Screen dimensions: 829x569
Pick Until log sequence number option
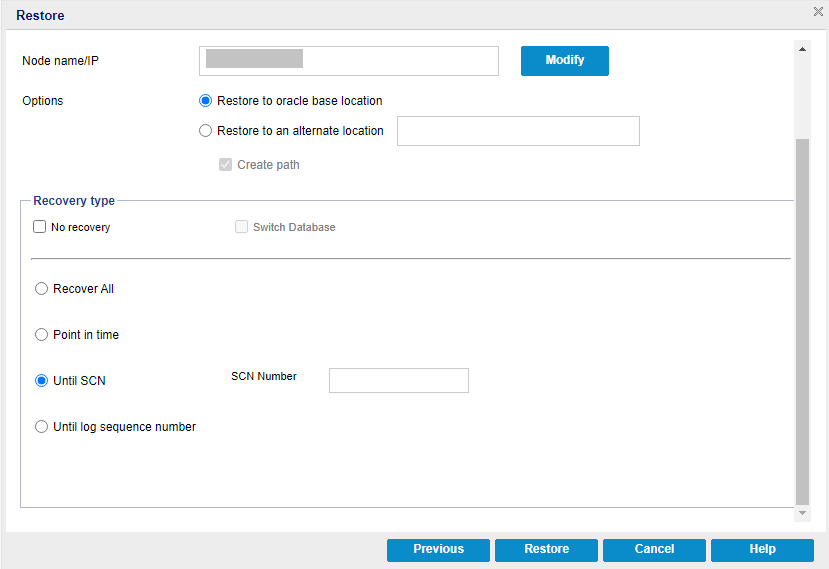(42, 427)
